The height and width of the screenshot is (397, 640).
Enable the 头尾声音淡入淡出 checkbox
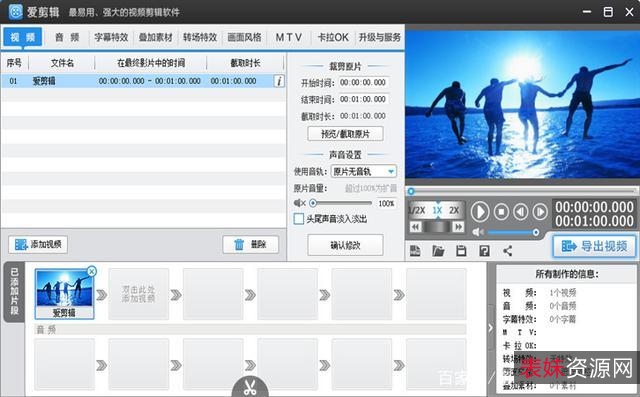point(299,219)
